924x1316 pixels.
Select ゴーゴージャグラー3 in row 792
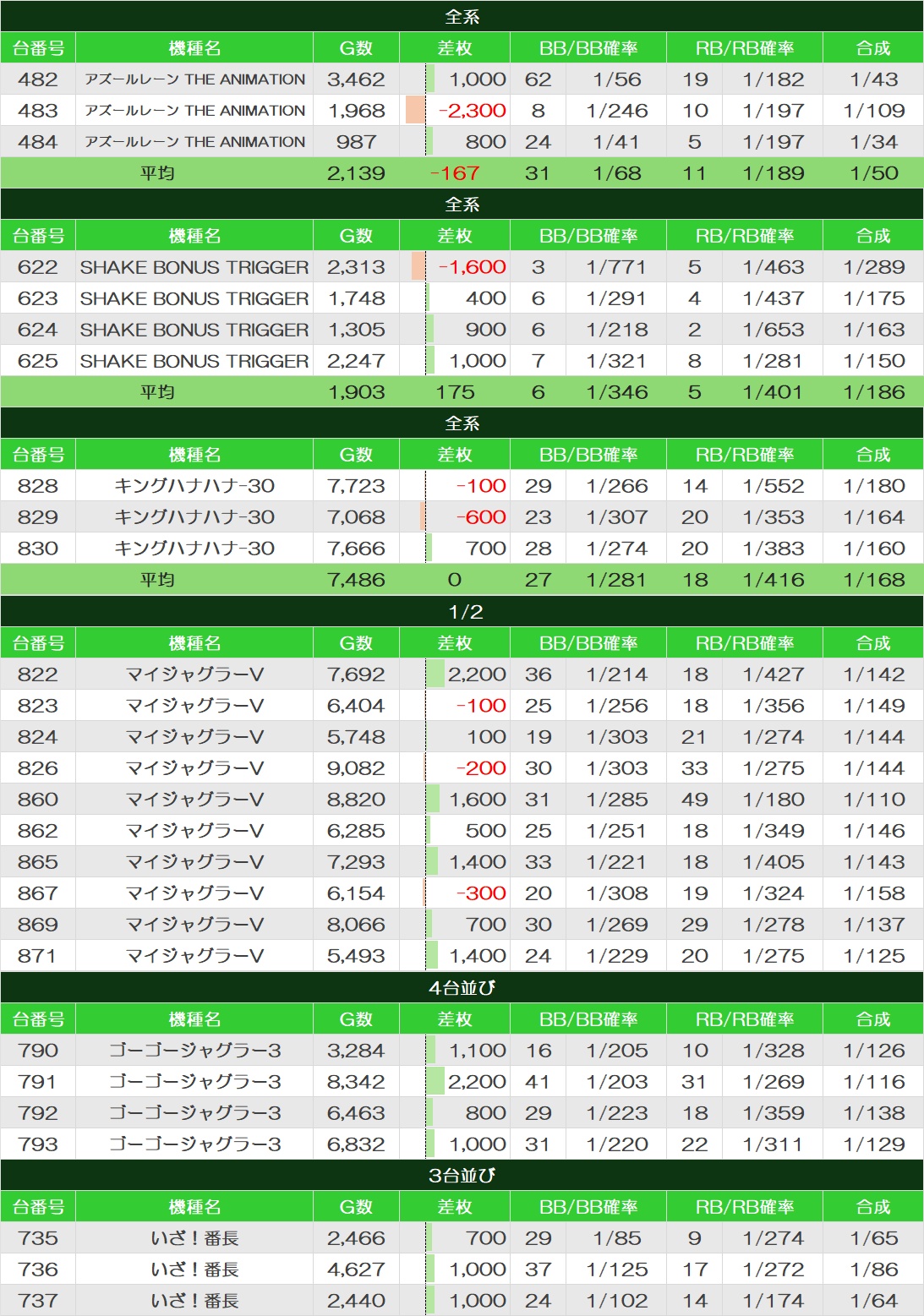[x=194, y=1113]
